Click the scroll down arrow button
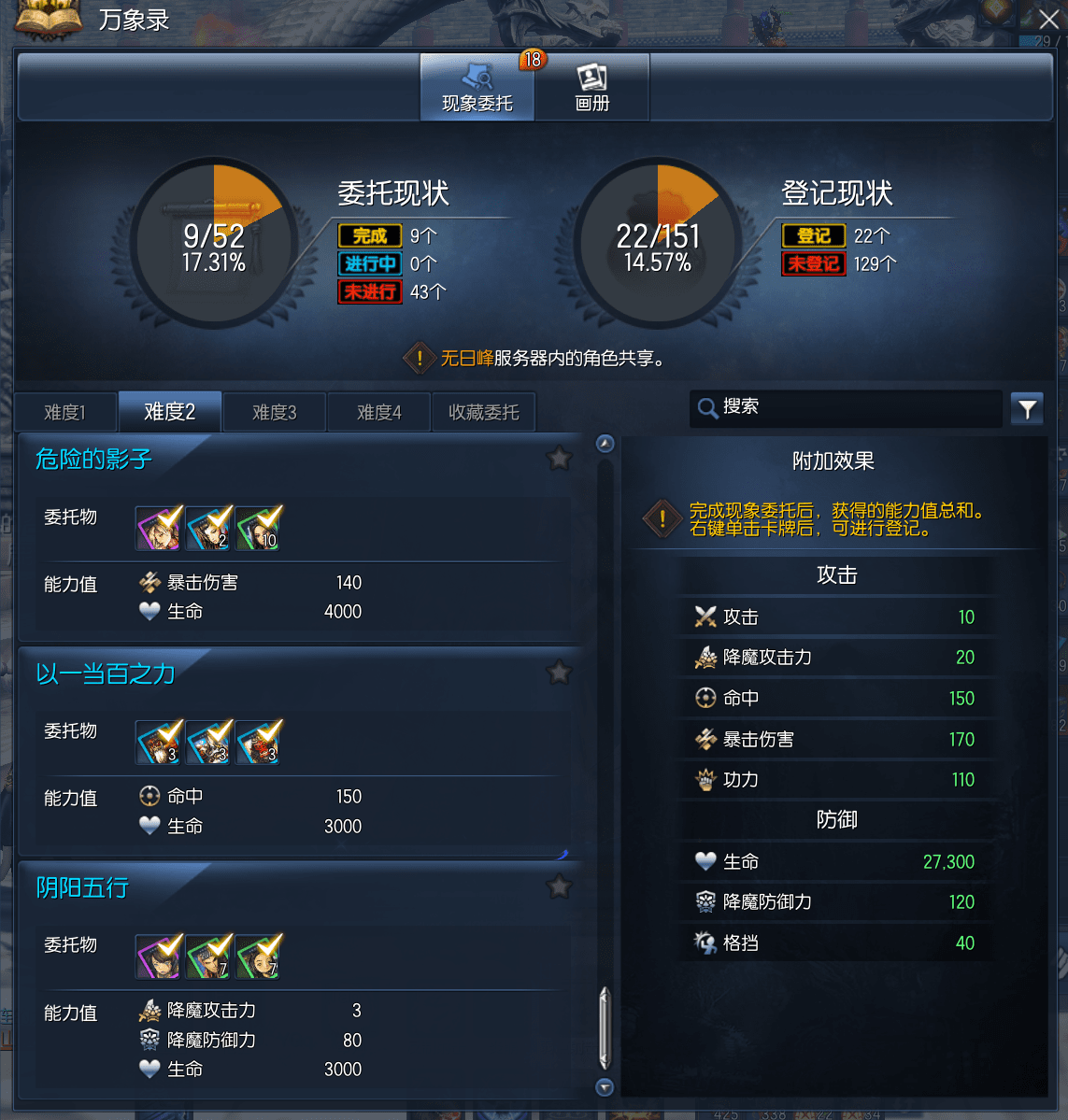1068x1120 pixels. point(605,1087)
